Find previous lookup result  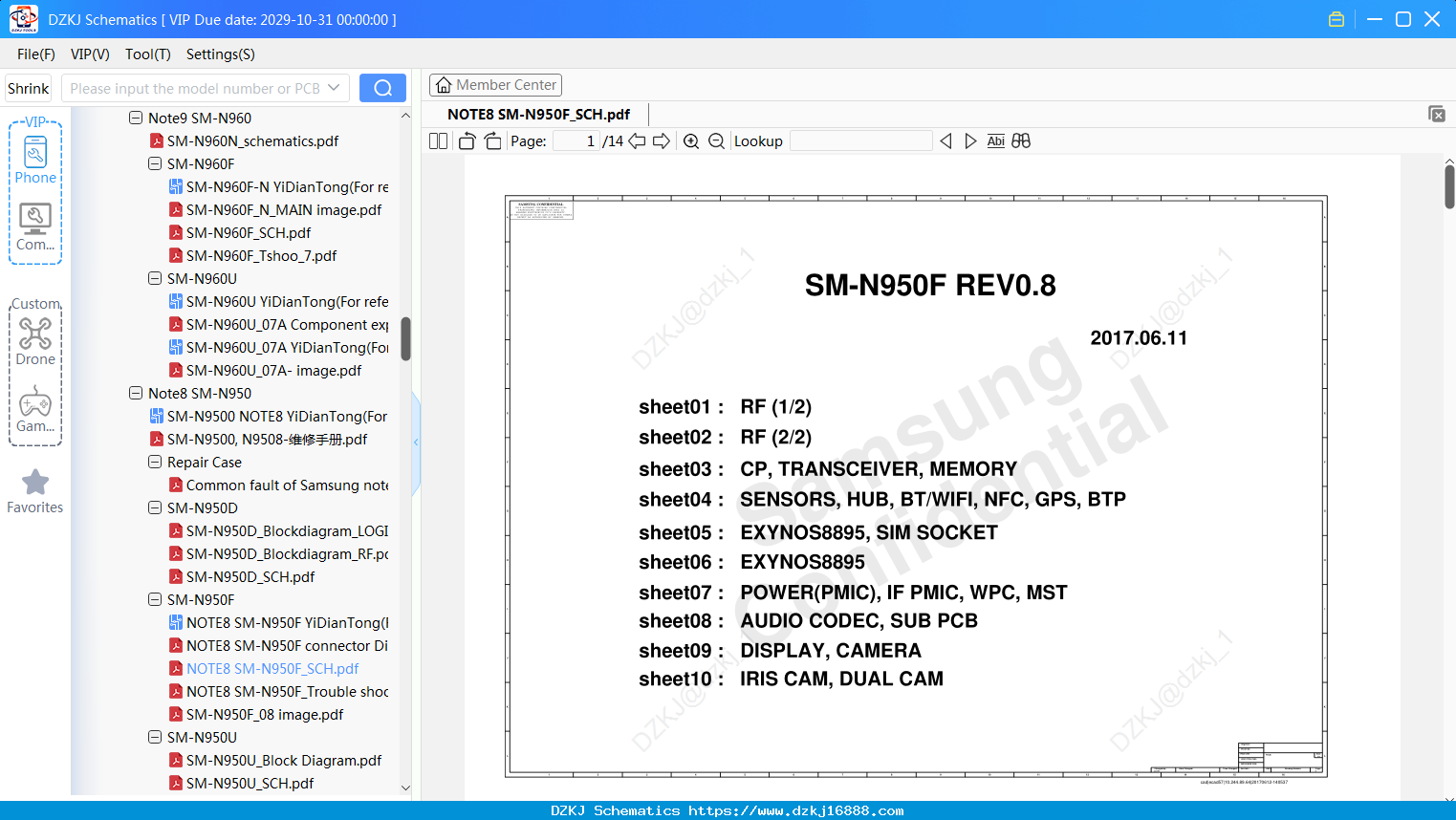(x=945, y=141)
